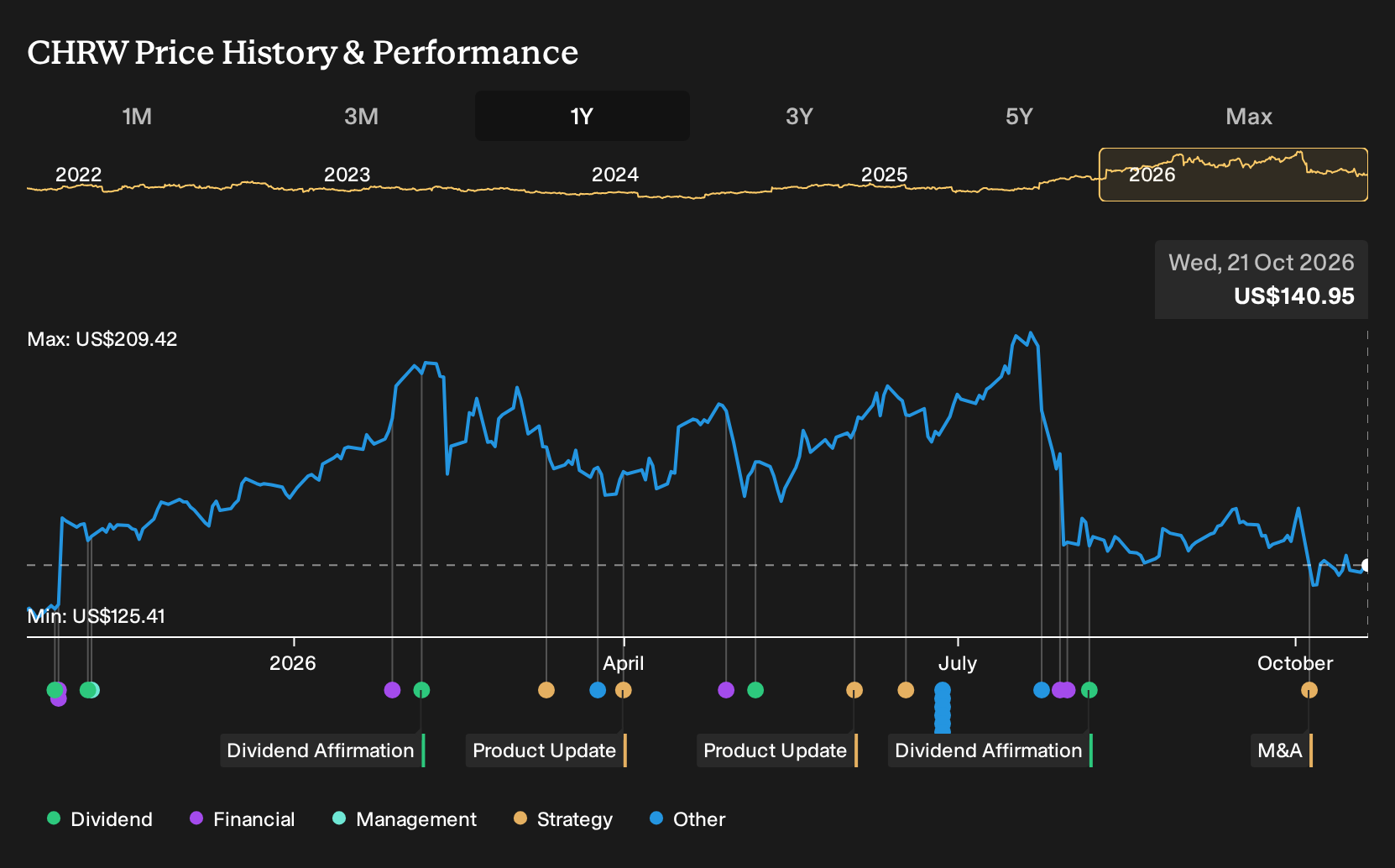Open the M&A event label

pos(1282,750)
